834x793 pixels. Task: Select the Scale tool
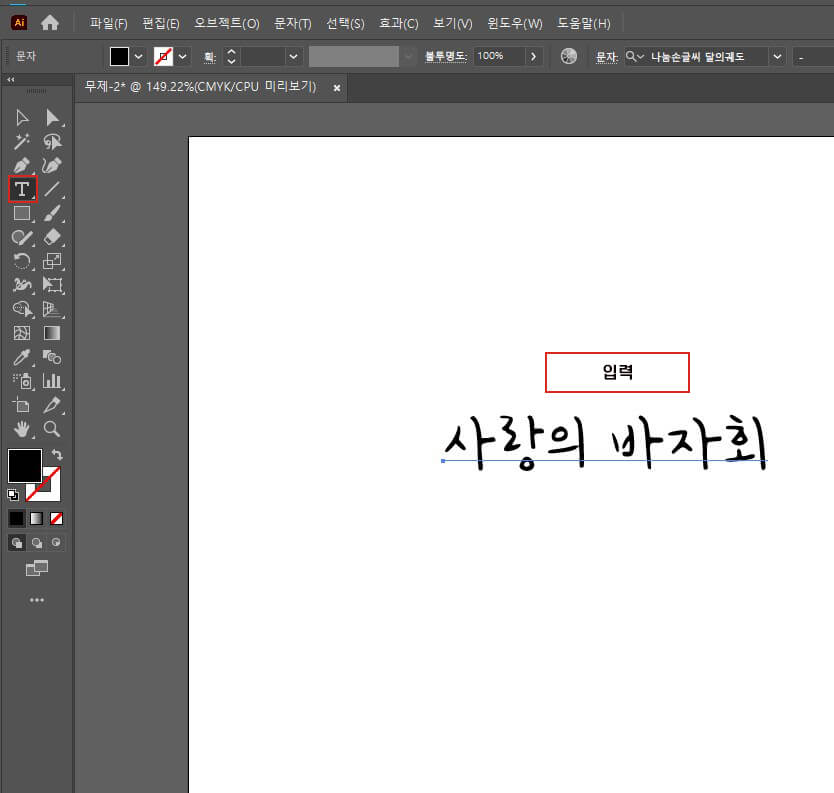point(52,261)
